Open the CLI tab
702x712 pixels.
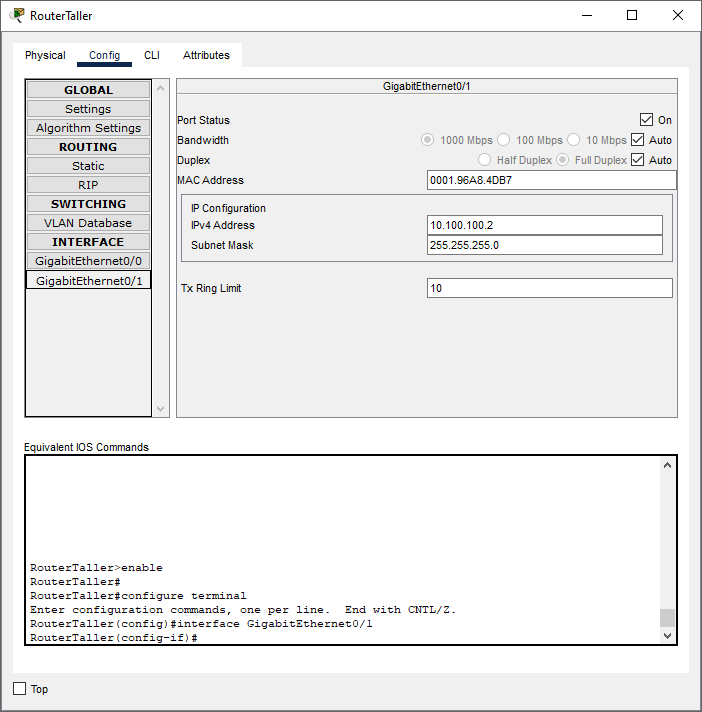[x=152, y=55]
